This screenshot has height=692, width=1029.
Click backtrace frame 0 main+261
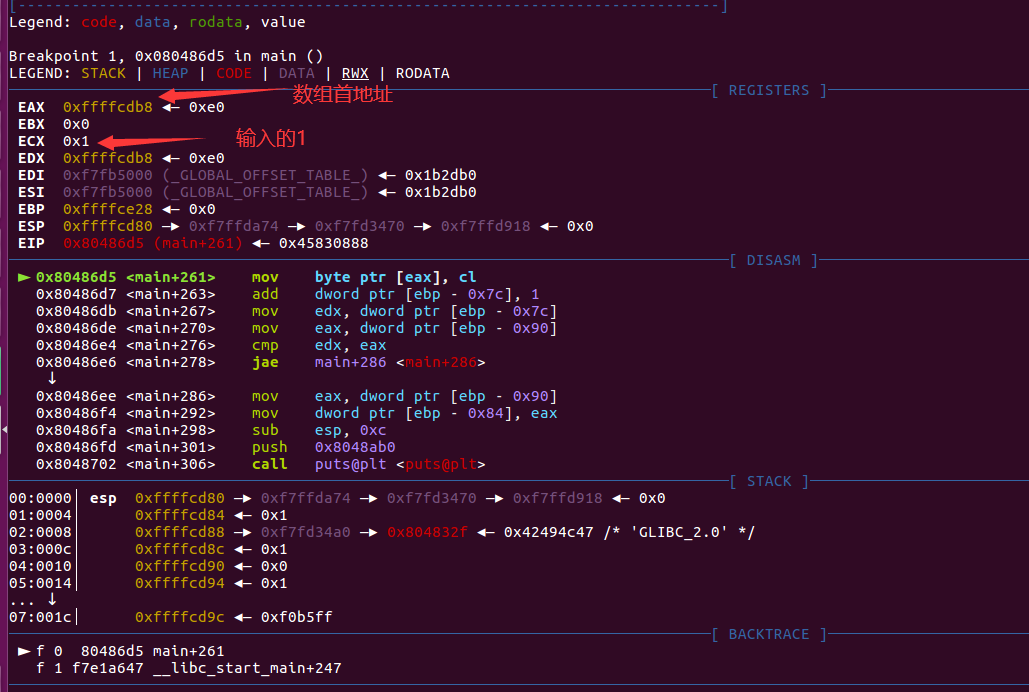pyautogui.click(x=130, y=651)
